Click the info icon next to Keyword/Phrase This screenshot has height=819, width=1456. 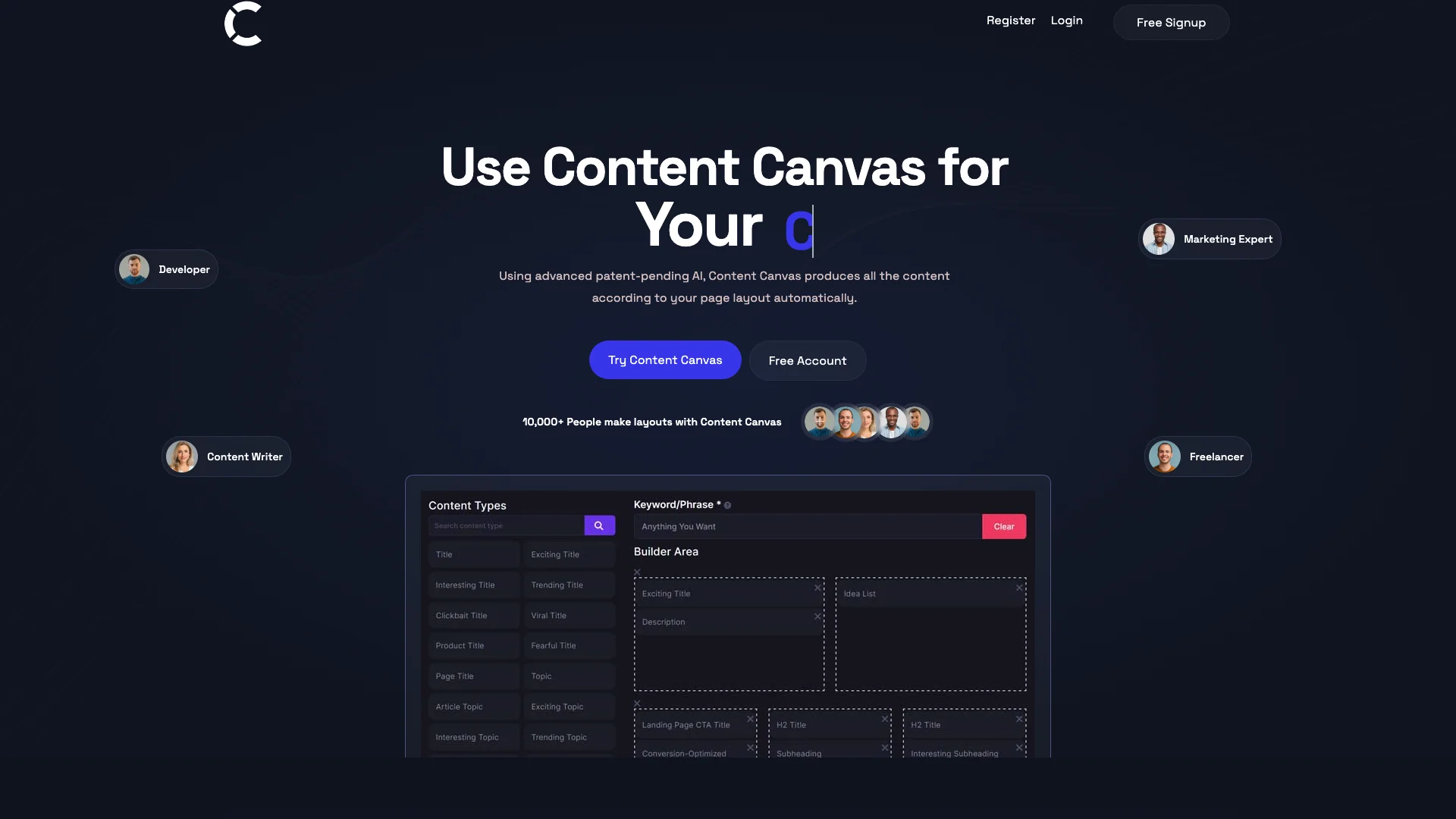[728, 505]
